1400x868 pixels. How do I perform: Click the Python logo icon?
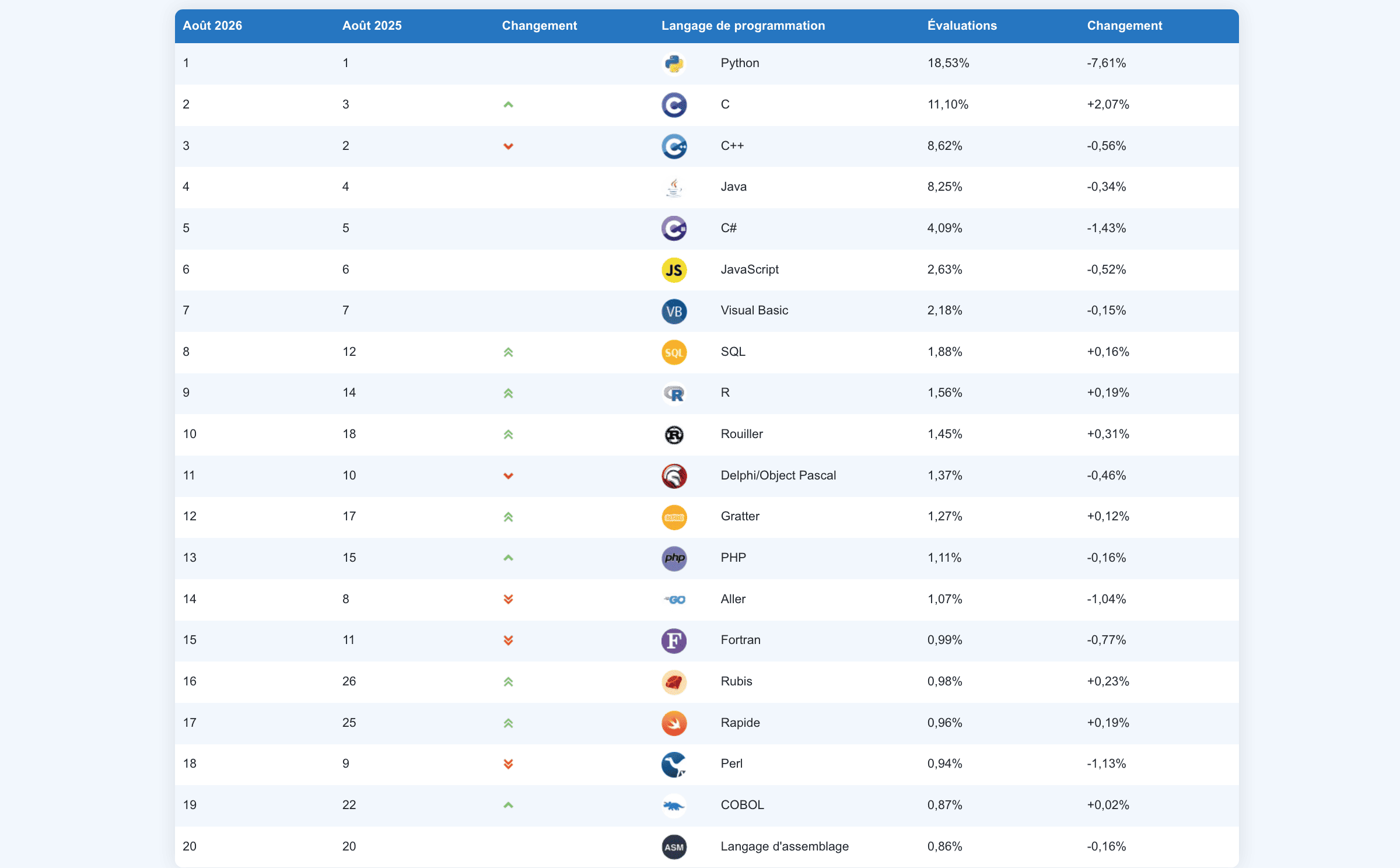point(674,64)
